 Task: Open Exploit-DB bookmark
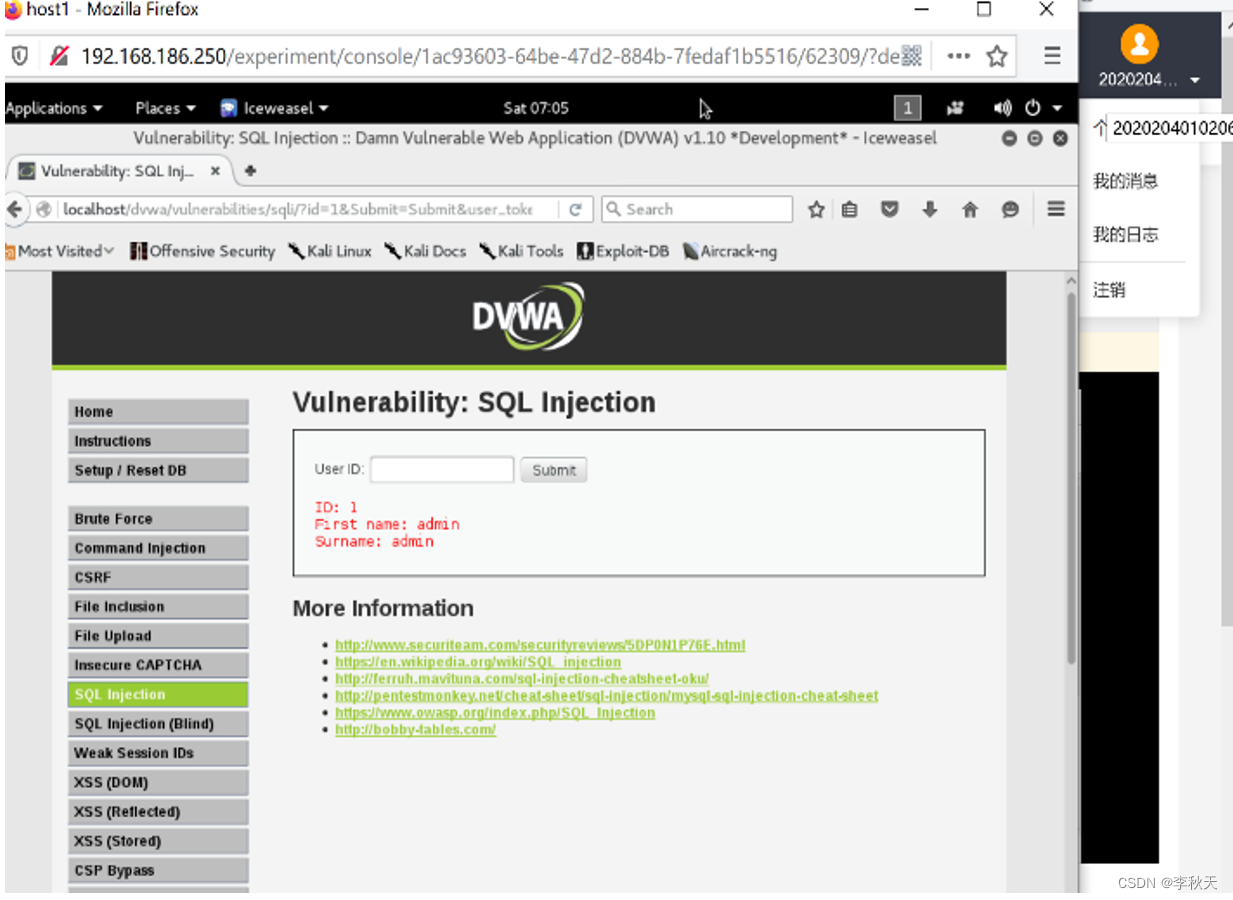click(623, 251)
